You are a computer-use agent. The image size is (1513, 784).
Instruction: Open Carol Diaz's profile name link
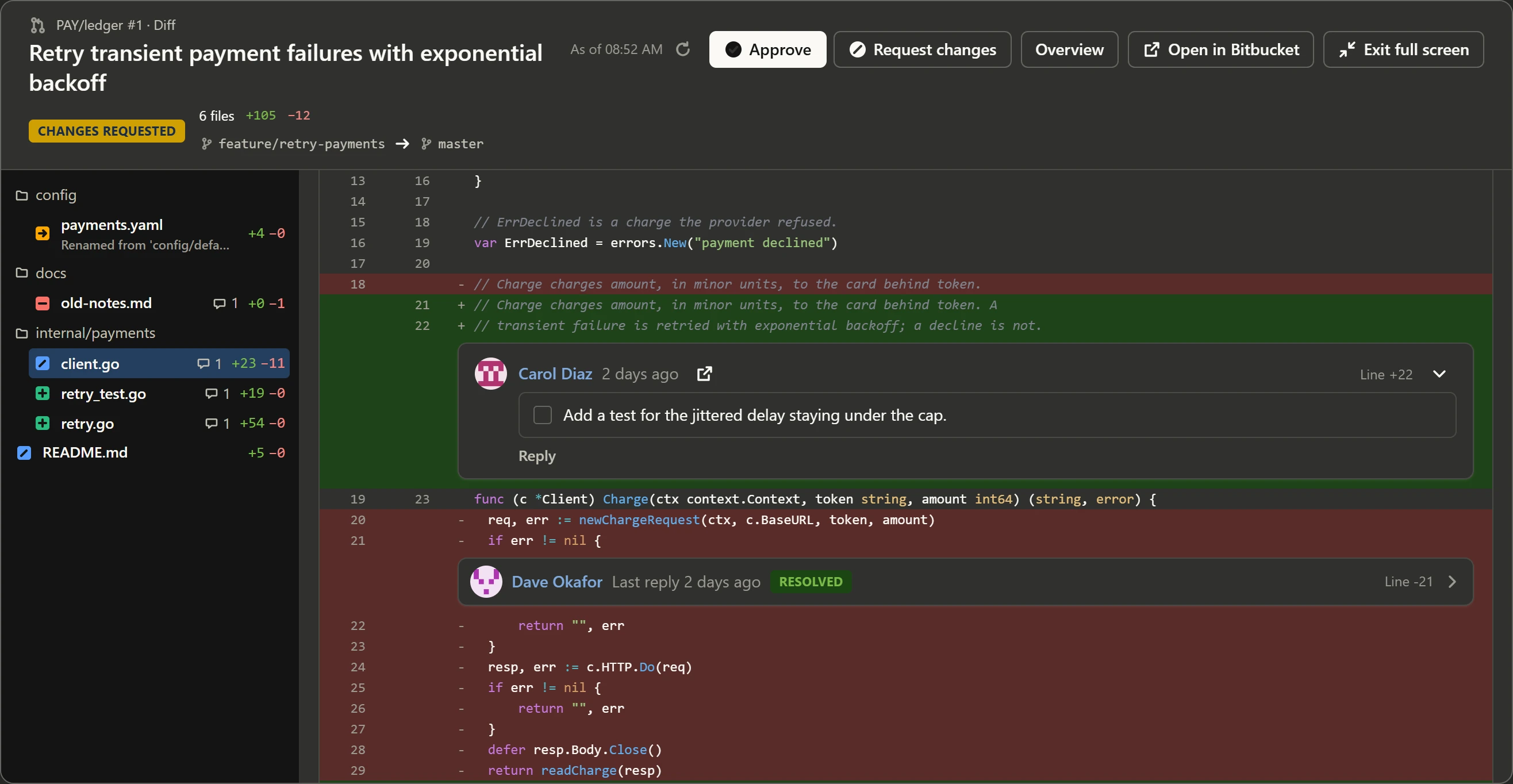(x=555, y=374)
